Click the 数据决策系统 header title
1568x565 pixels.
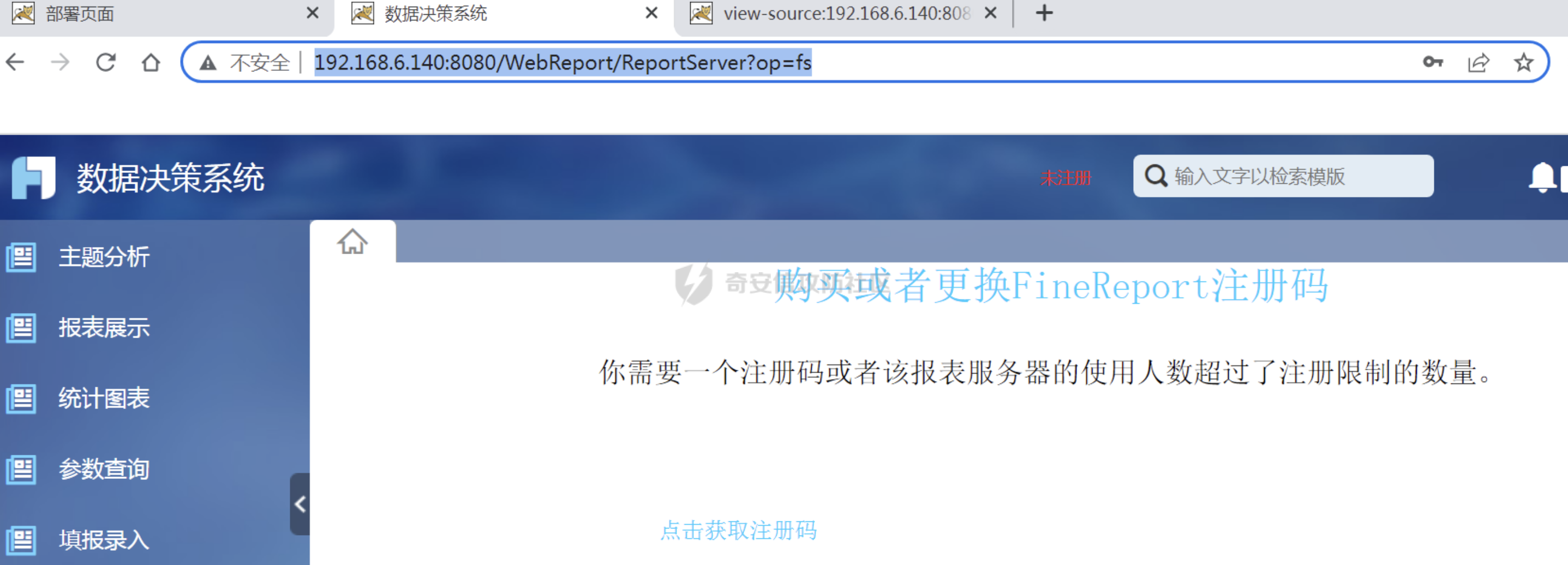[x=170, y=178]
